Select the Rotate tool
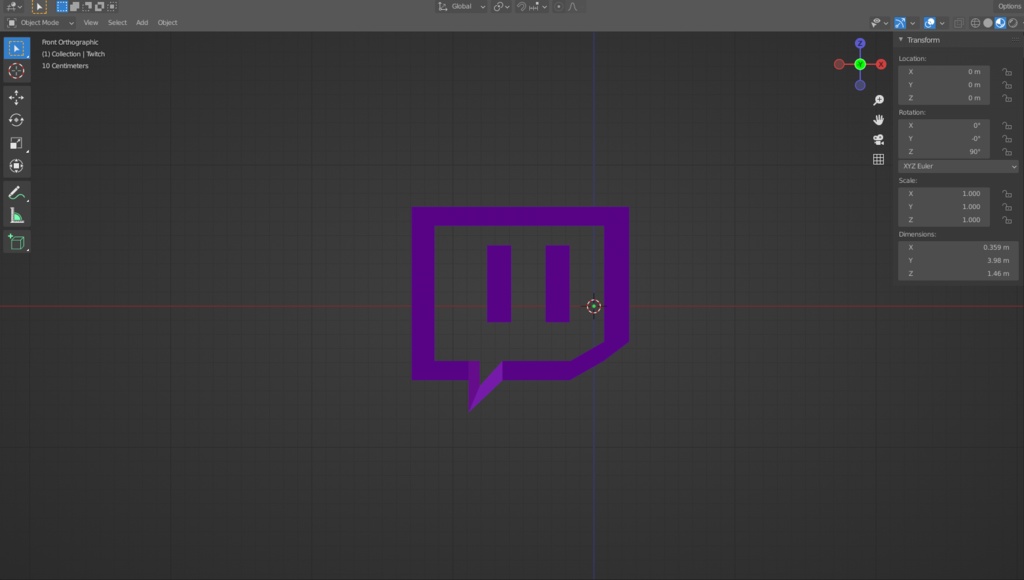Viewport: 1024px width, 580px height. [16, 120]
